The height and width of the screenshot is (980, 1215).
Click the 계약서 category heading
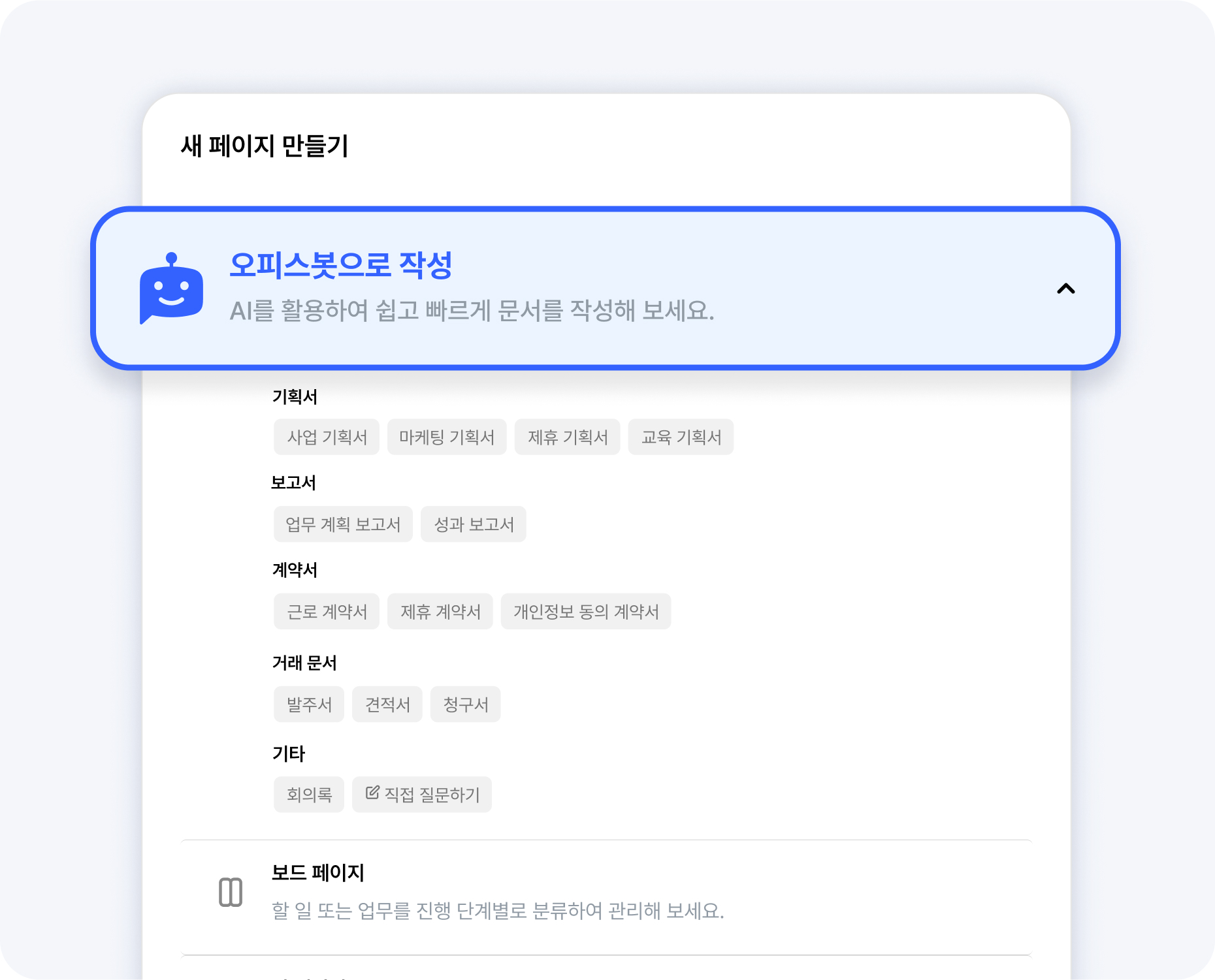tap(295, 570)
